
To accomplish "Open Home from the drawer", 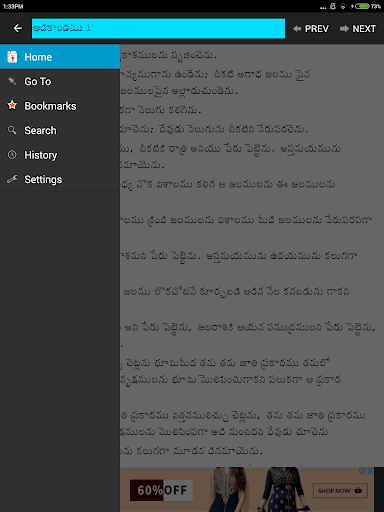I will pyautogui.click(x=60, y=57).
